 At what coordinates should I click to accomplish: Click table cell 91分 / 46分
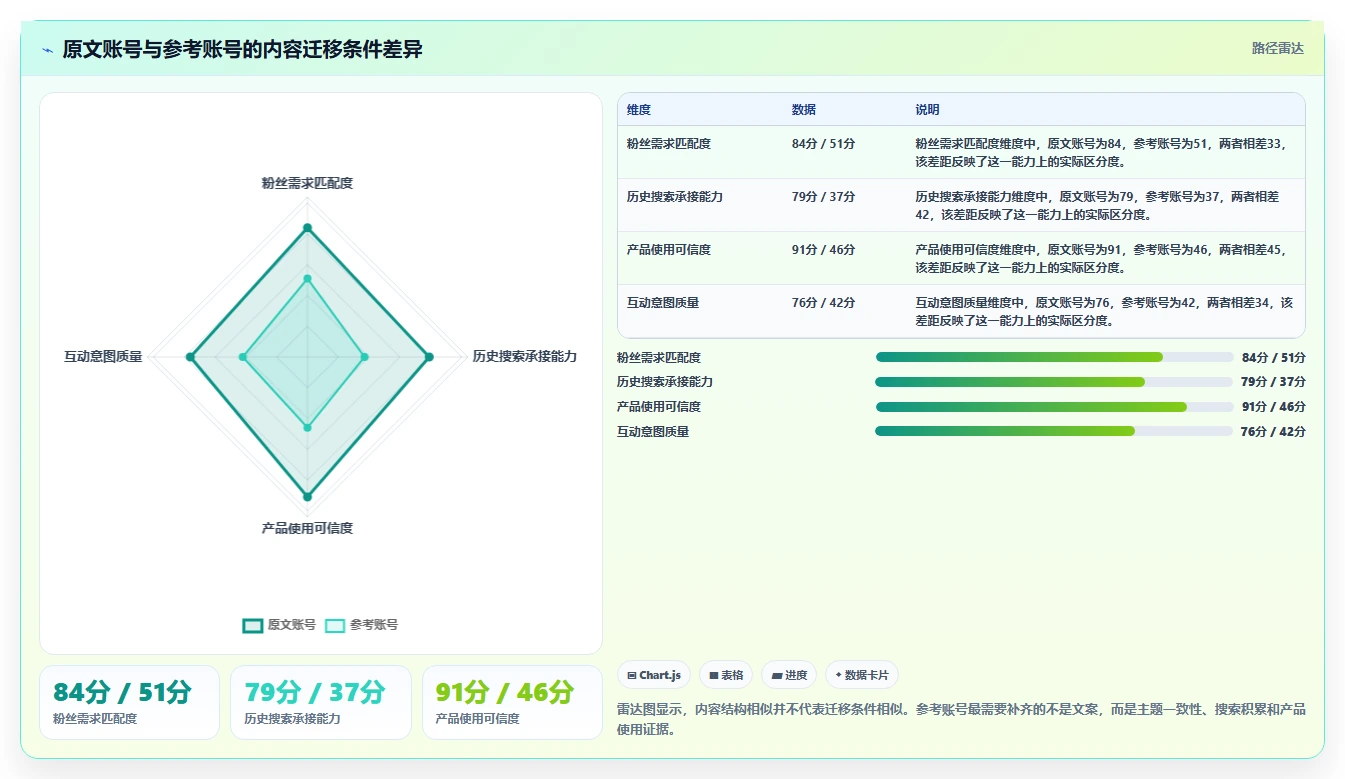[823, 250]
